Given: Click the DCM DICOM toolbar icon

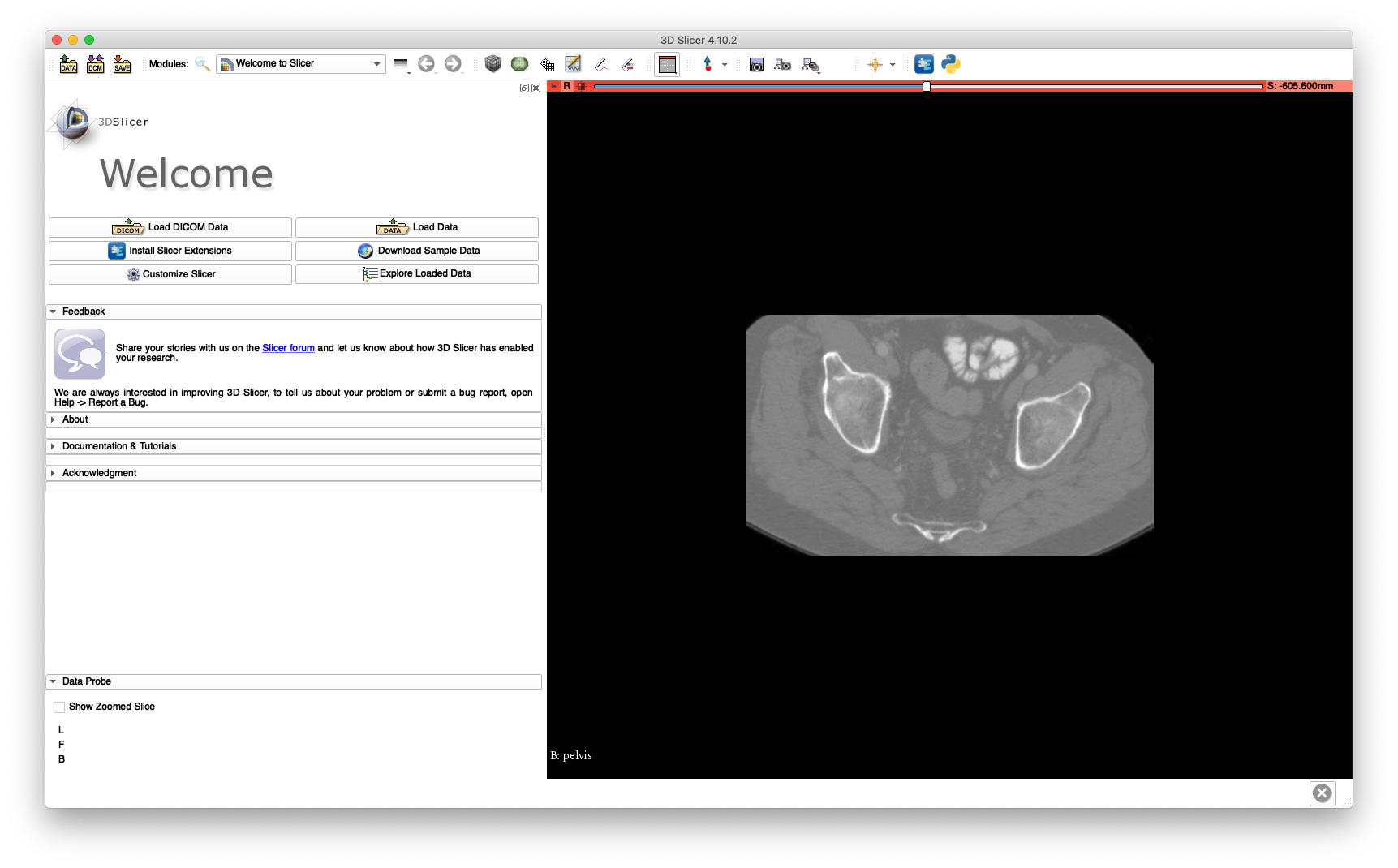Looking at the screenshot, I should (95, 64).
